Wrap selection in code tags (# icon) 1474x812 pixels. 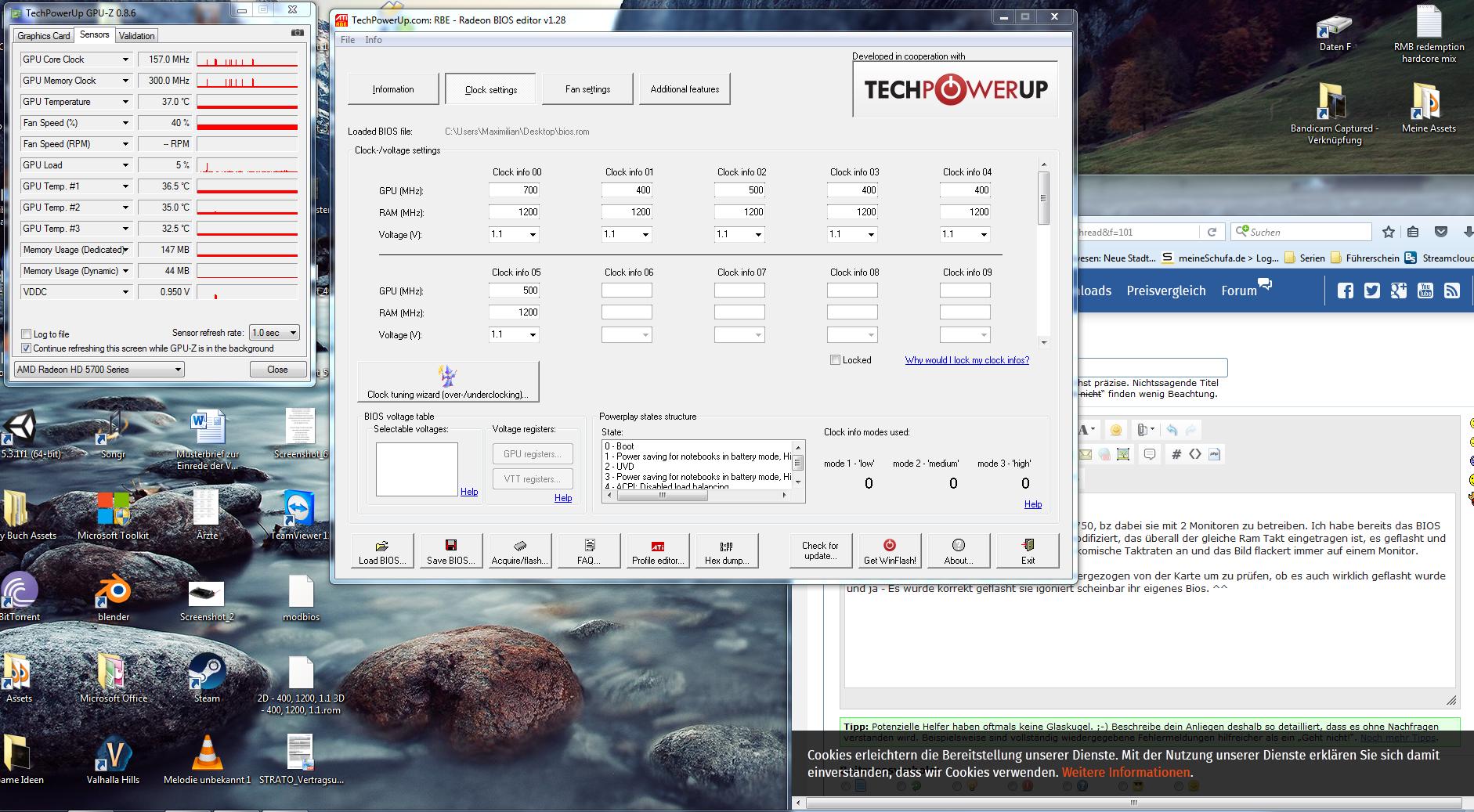tap(1176, 453)
